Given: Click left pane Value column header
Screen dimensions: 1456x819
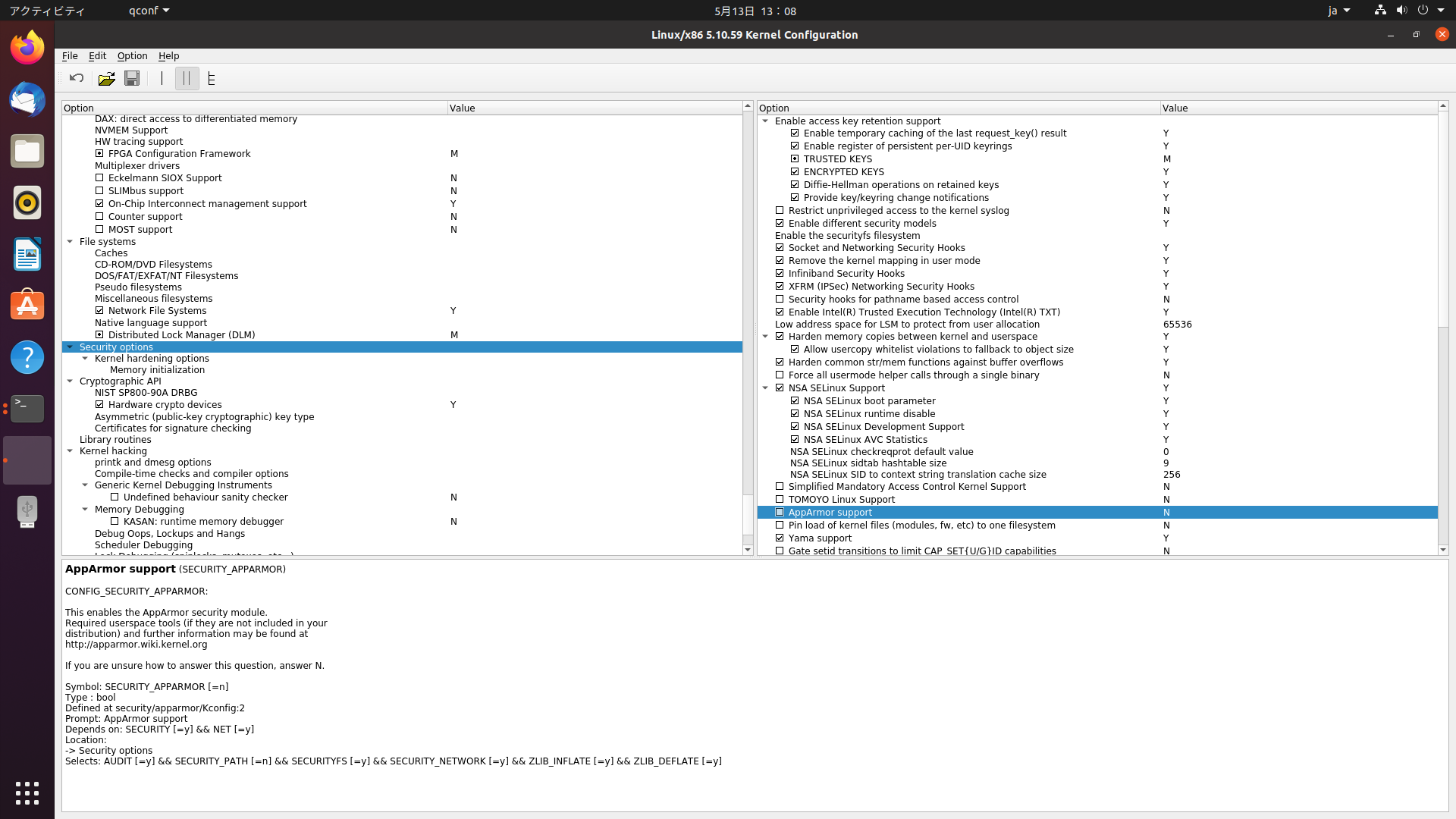Looking at the screenshot, I should tap(595, 108).
